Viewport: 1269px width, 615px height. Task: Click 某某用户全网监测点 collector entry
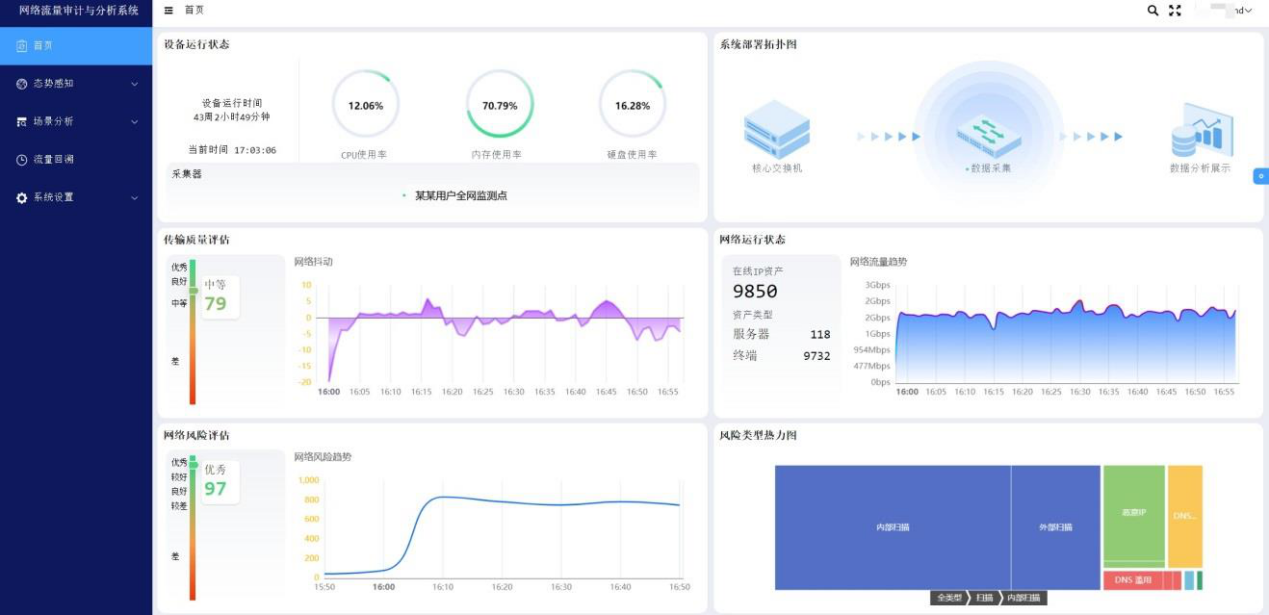[x=461, y=196]
